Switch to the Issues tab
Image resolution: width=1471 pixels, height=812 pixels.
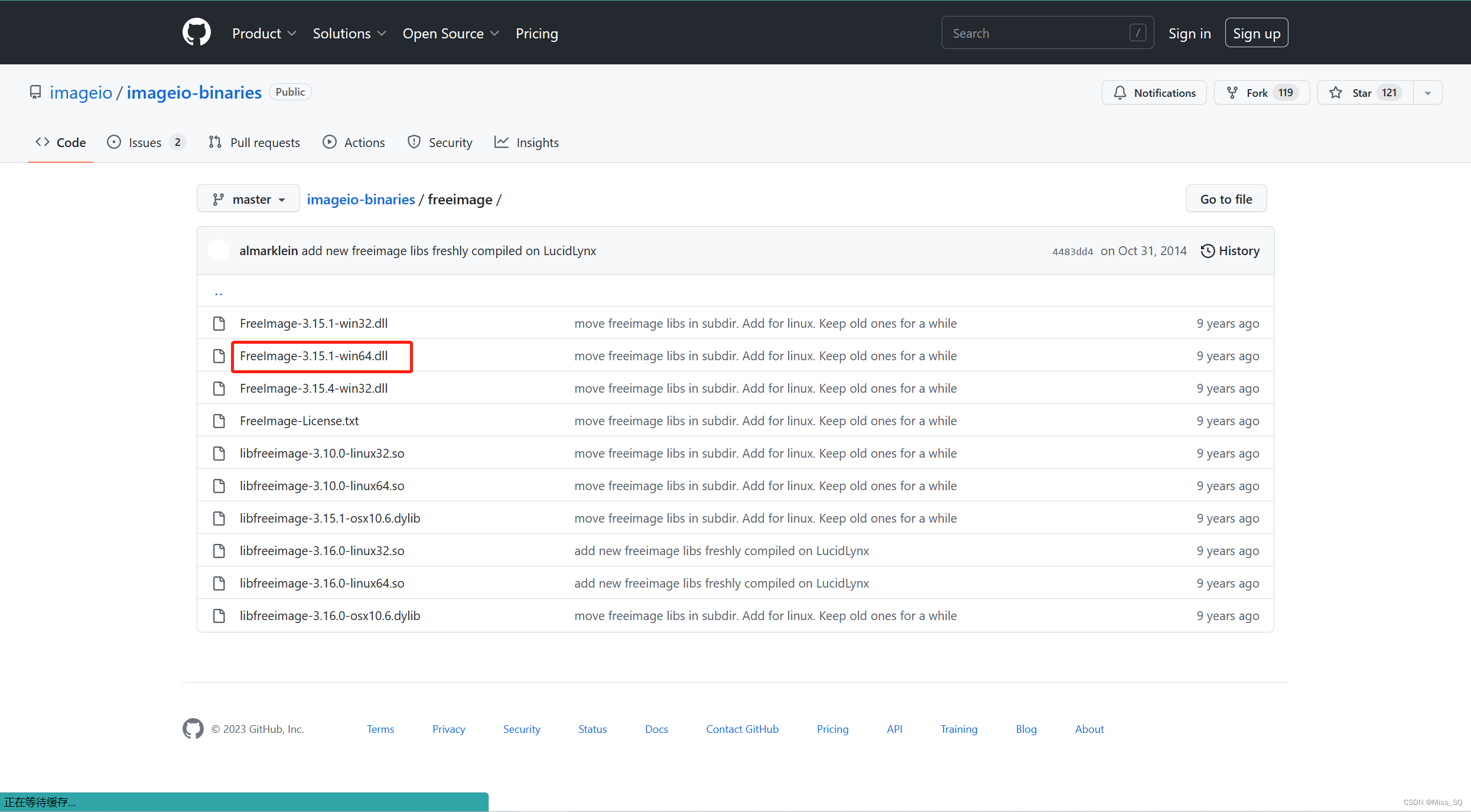pyautogui.click(x=145, y=142)
